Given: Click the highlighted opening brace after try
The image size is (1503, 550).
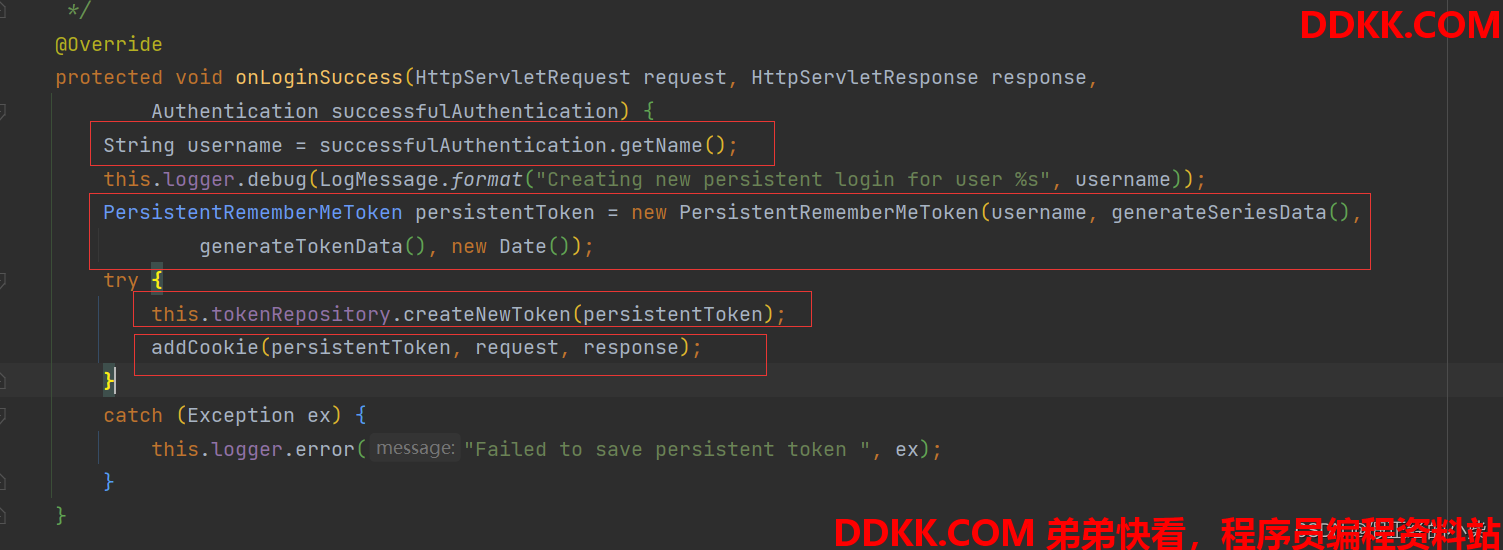Looking at the screenshot, I should click(157, 280).
